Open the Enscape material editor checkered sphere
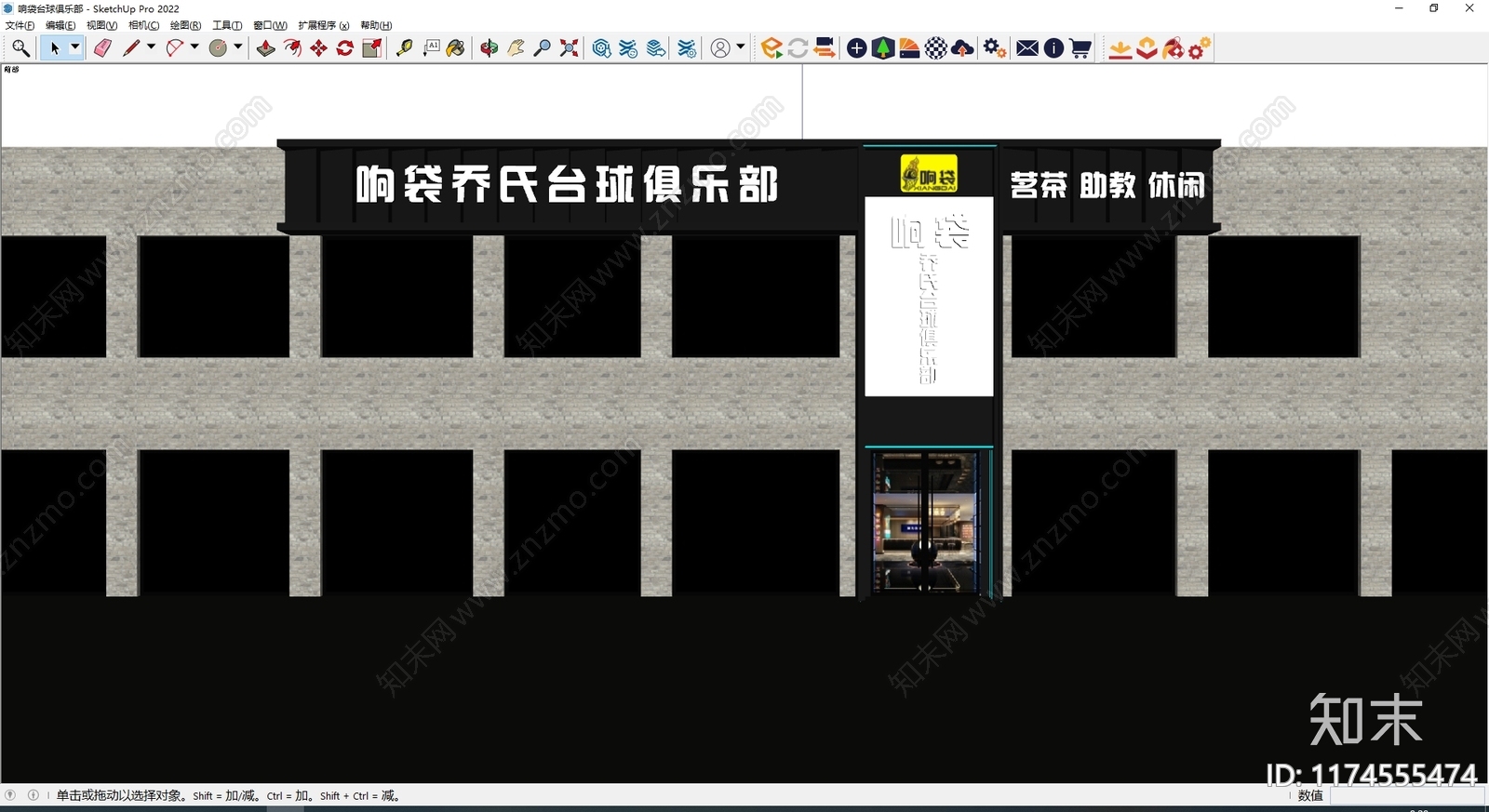The image size is (1489, 812). pyautogui.click(x=936, y=48)
